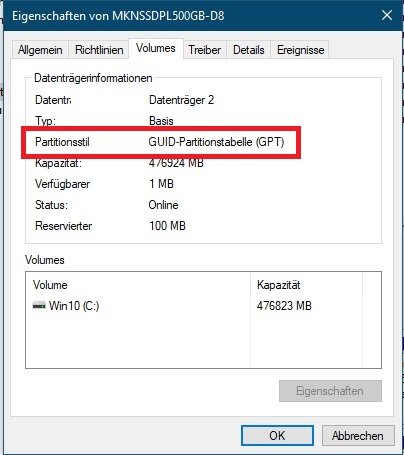Select the Win10 (C:) volume entry

66,305
